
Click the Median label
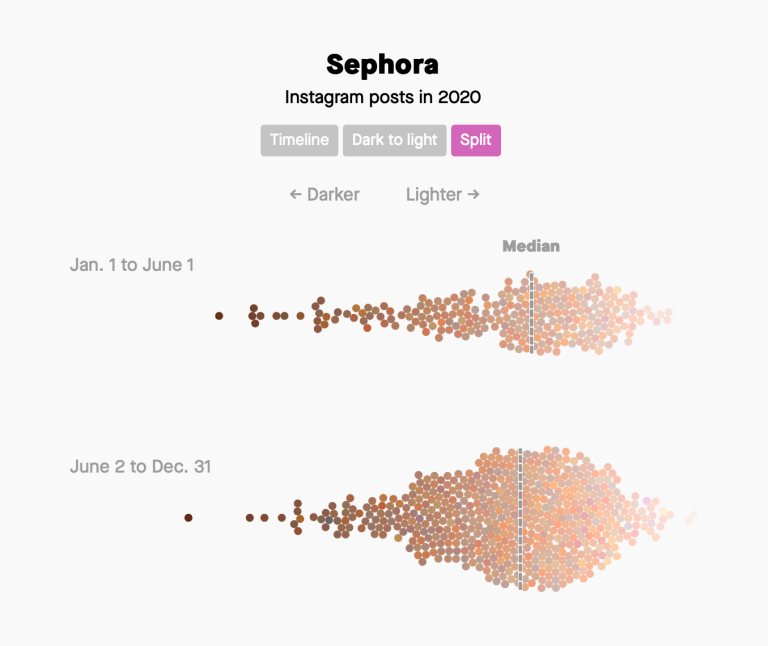coord(530,246)
